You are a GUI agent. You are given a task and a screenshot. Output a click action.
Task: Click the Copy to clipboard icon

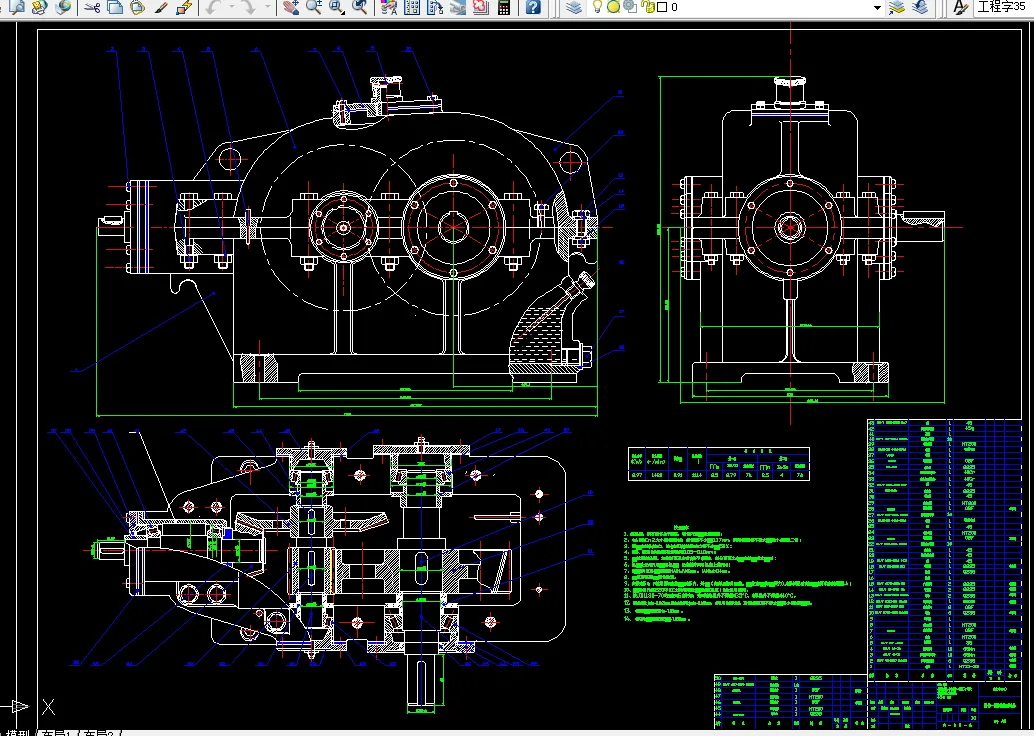115,7
